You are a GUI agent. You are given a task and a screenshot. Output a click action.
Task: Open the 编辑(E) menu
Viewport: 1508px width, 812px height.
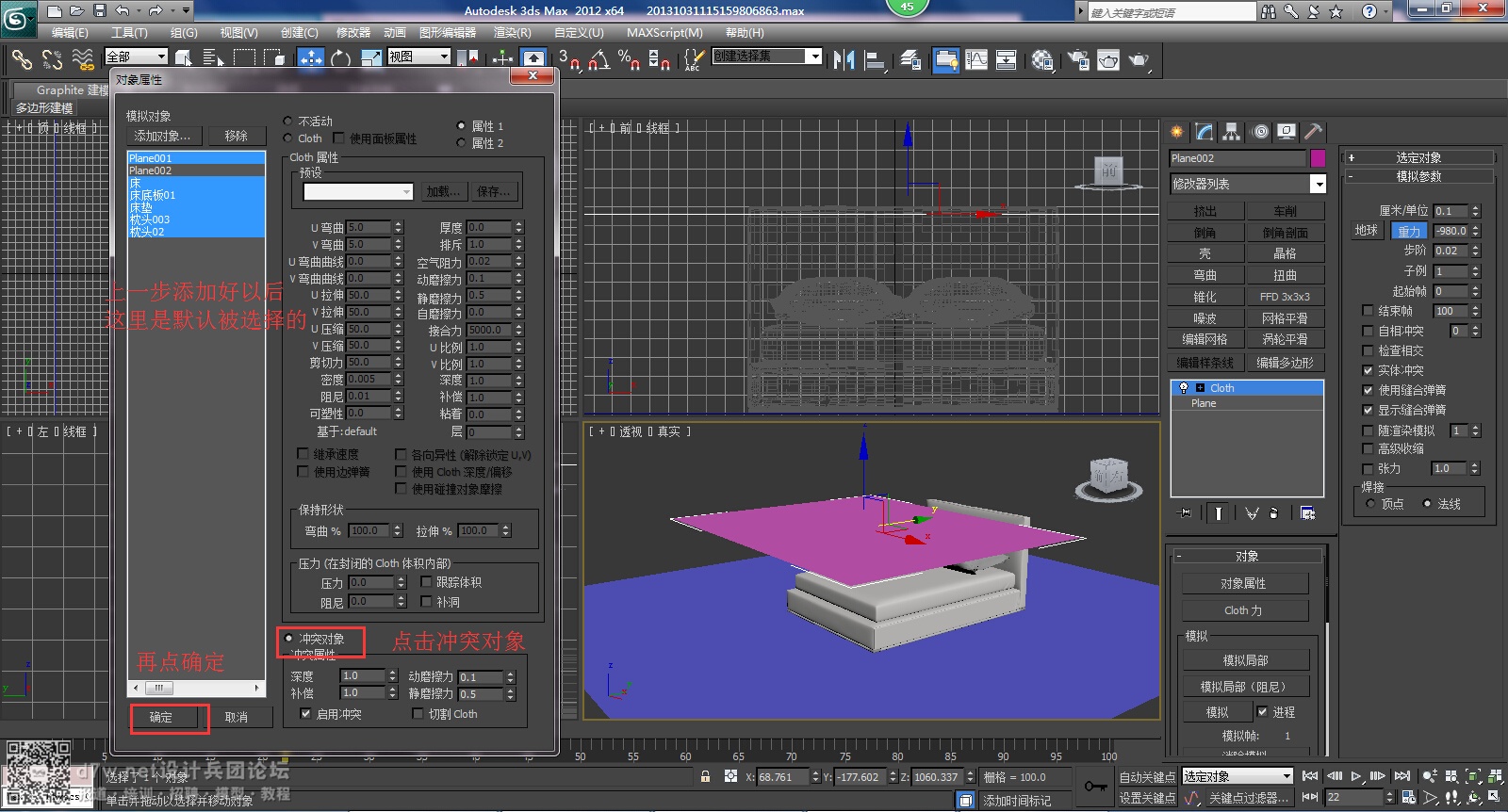pyautogui.click(x=70, y=32)
